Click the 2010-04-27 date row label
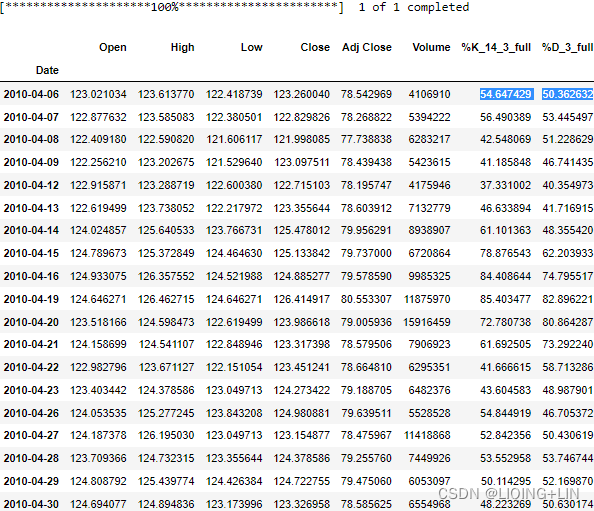Image resolution: width=594 pixels, height=511 pixels. coord(31,435)
